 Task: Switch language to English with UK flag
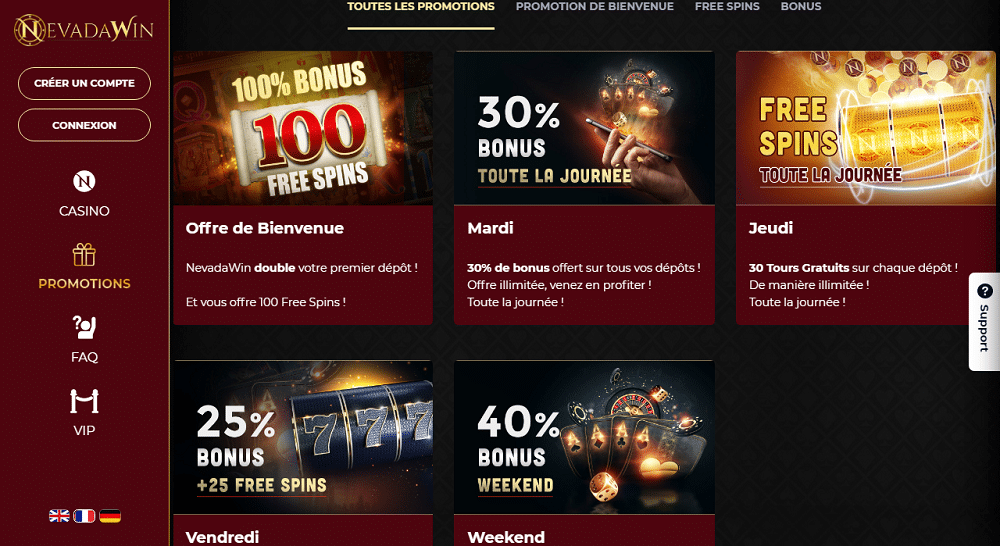click(x=59, y=516)
